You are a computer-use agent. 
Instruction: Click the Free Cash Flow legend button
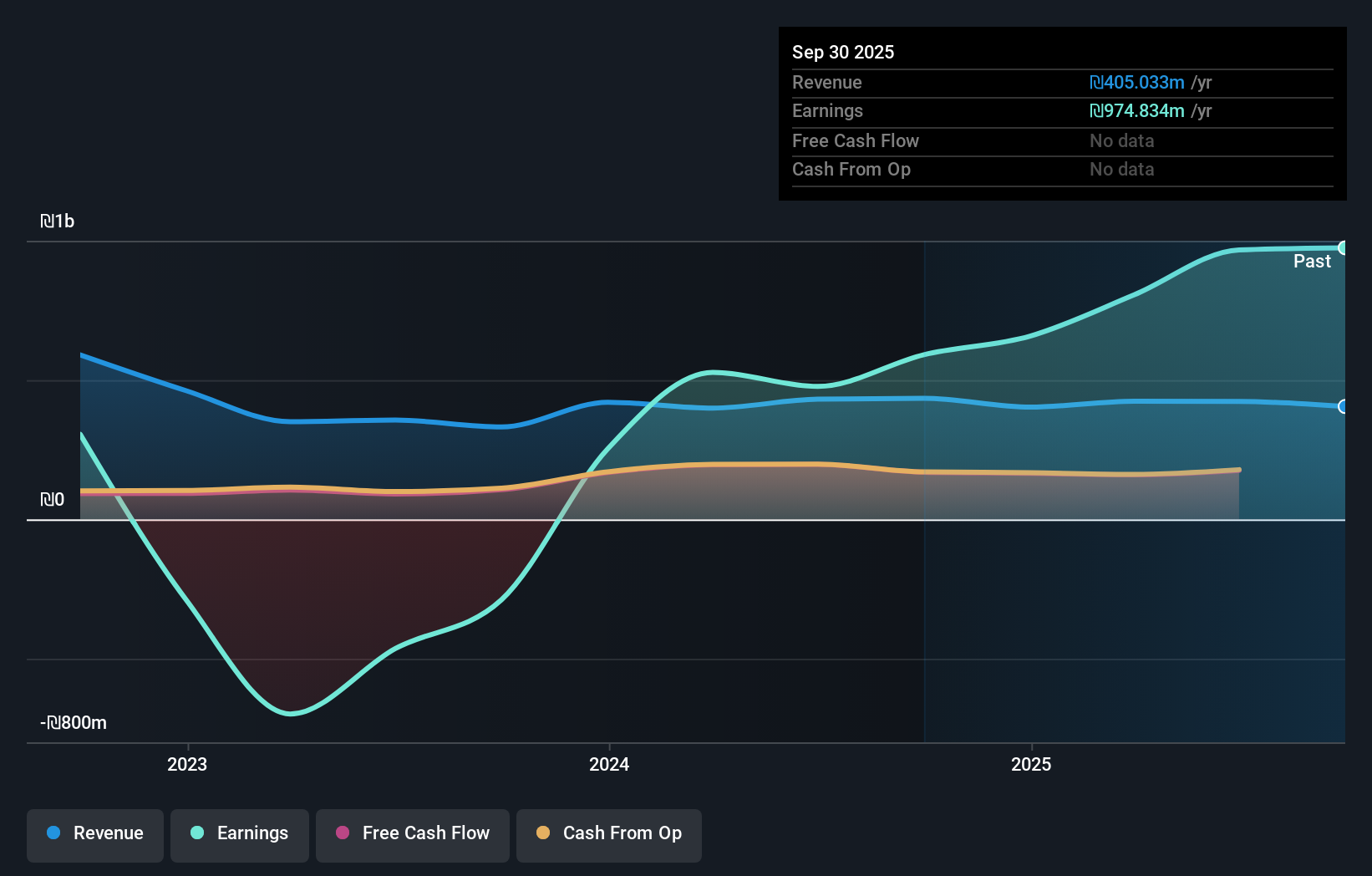(413, 833)
